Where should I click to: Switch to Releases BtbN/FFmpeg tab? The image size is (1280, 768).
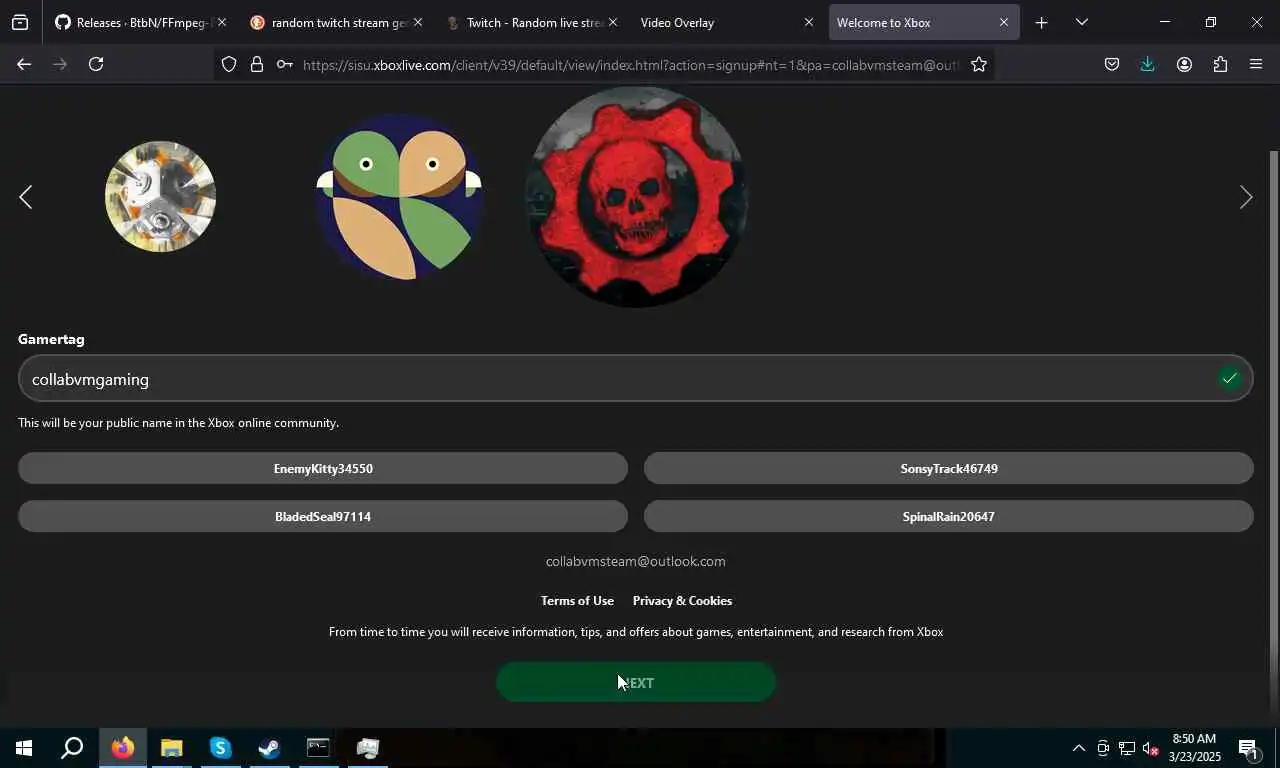click(x=140, y=22)
